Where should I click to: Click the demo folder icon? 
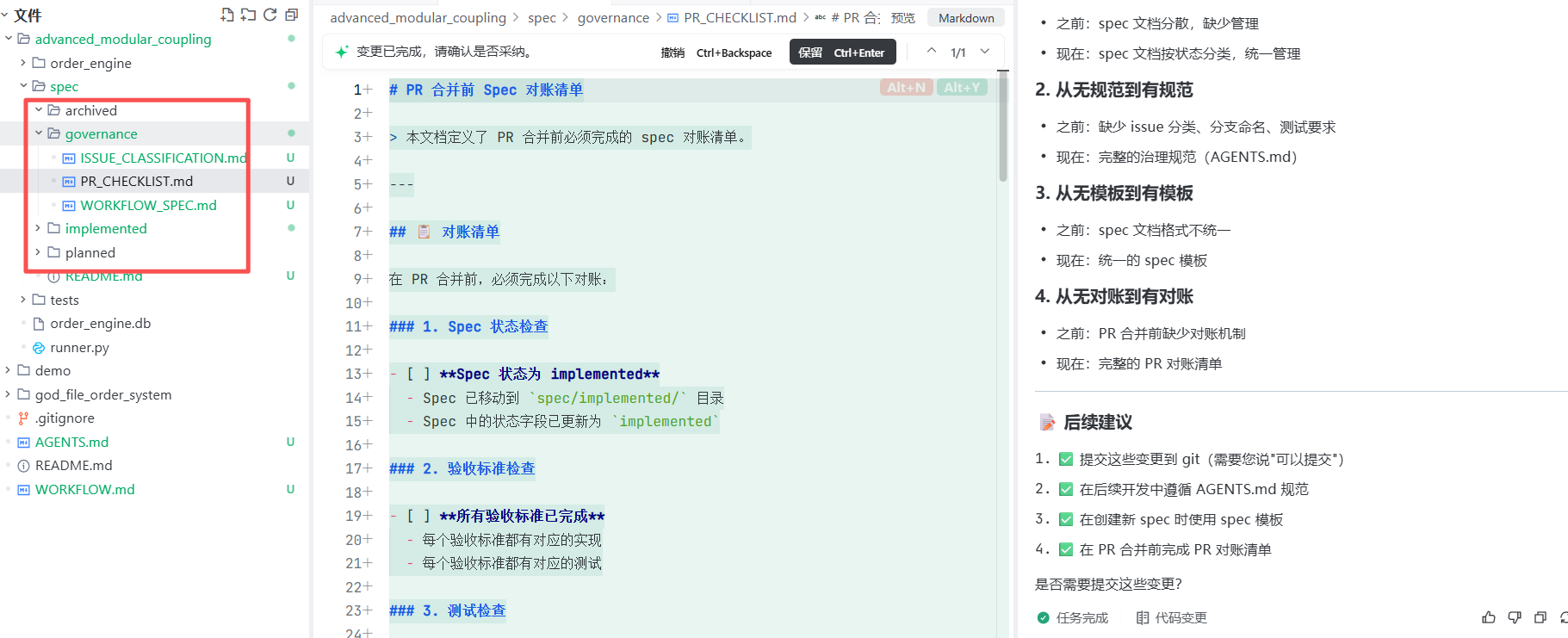pos(24,370)
